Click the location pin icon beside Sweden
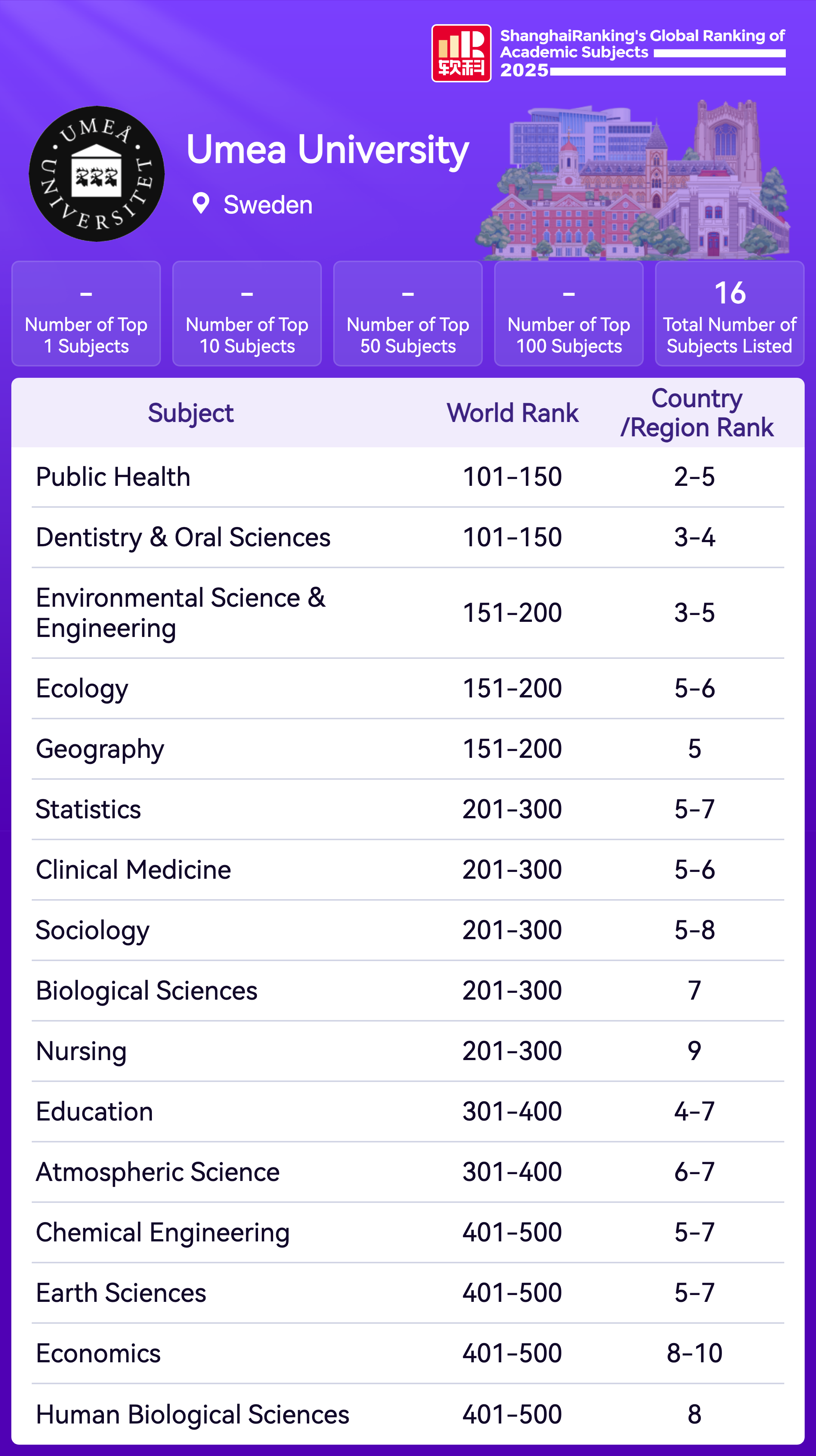This screenshot has height=1456, width=816. click(x=201, y=204)
